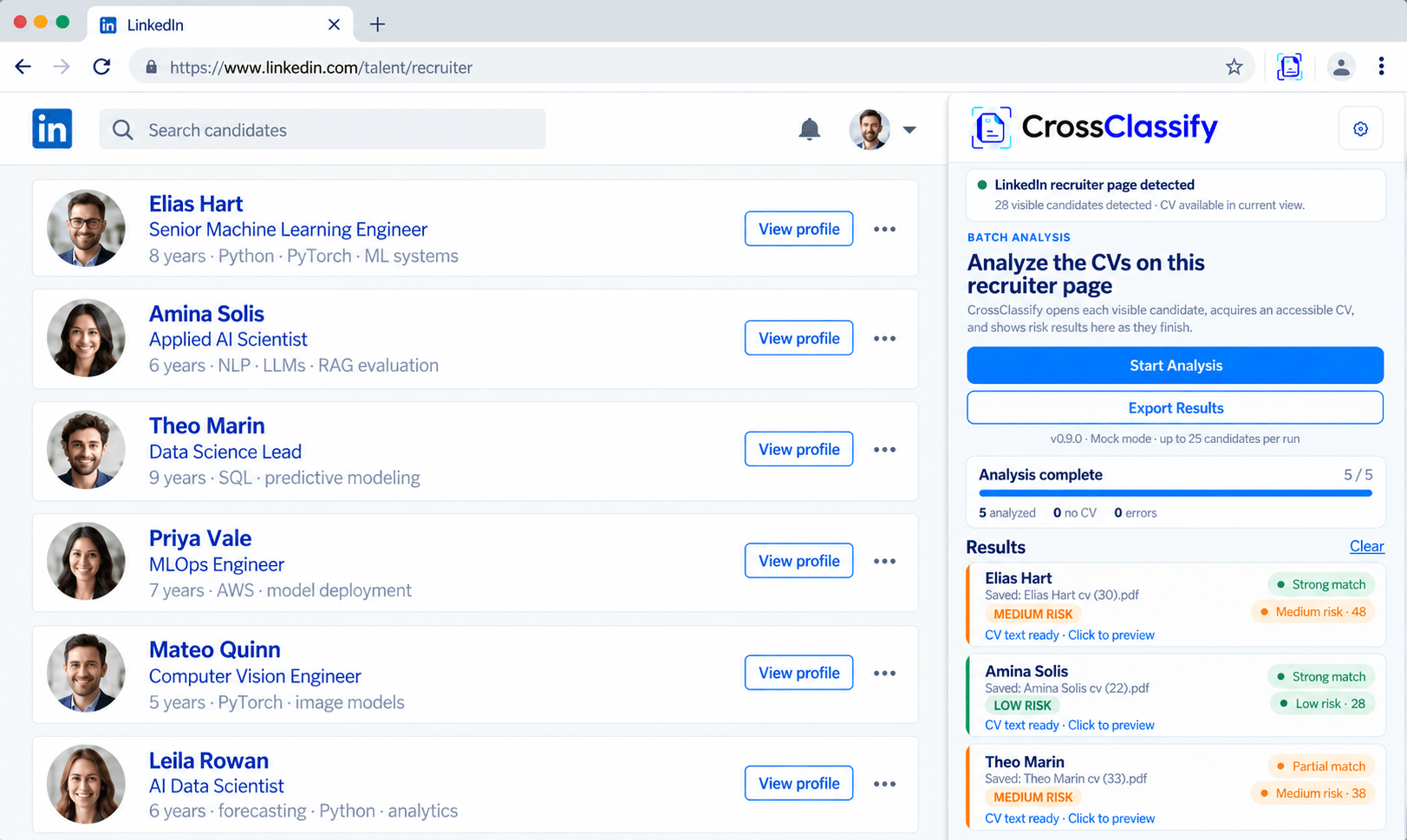Click the browser forward arrow

point(62,67)
